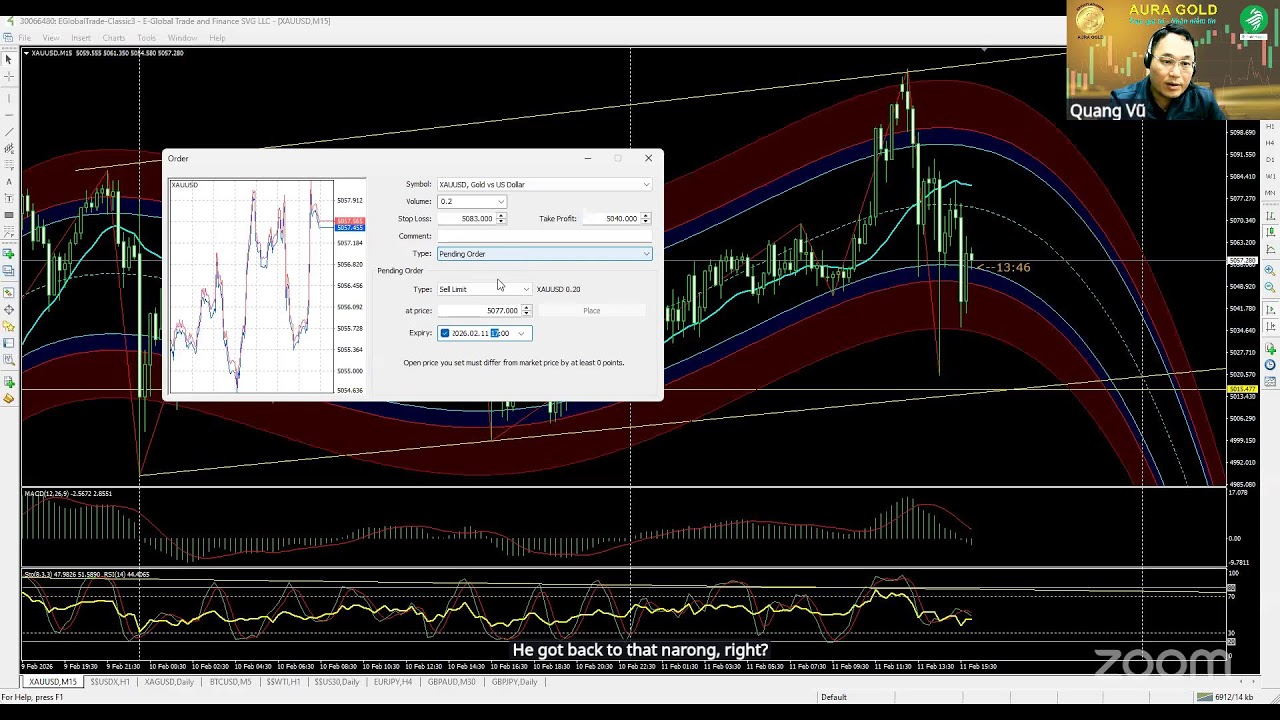
Task: Switch to W1 timeframe
Action: pos(1271,177)
